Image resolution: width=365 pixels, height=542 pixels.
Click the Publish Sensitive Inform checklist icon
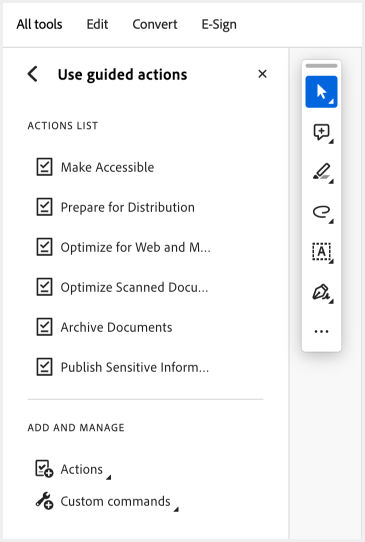[45, 367]
